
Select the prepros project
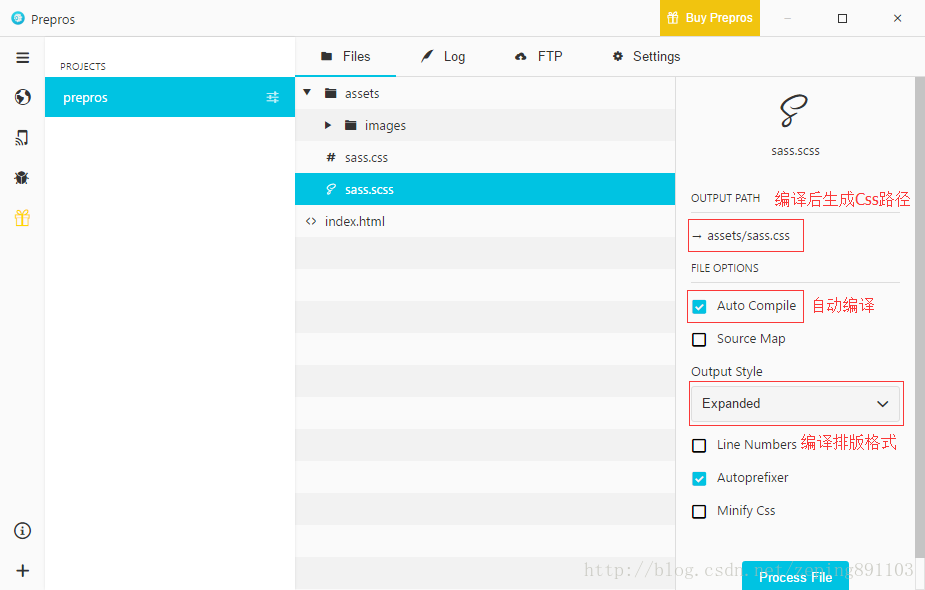click(x=170, y=97)
